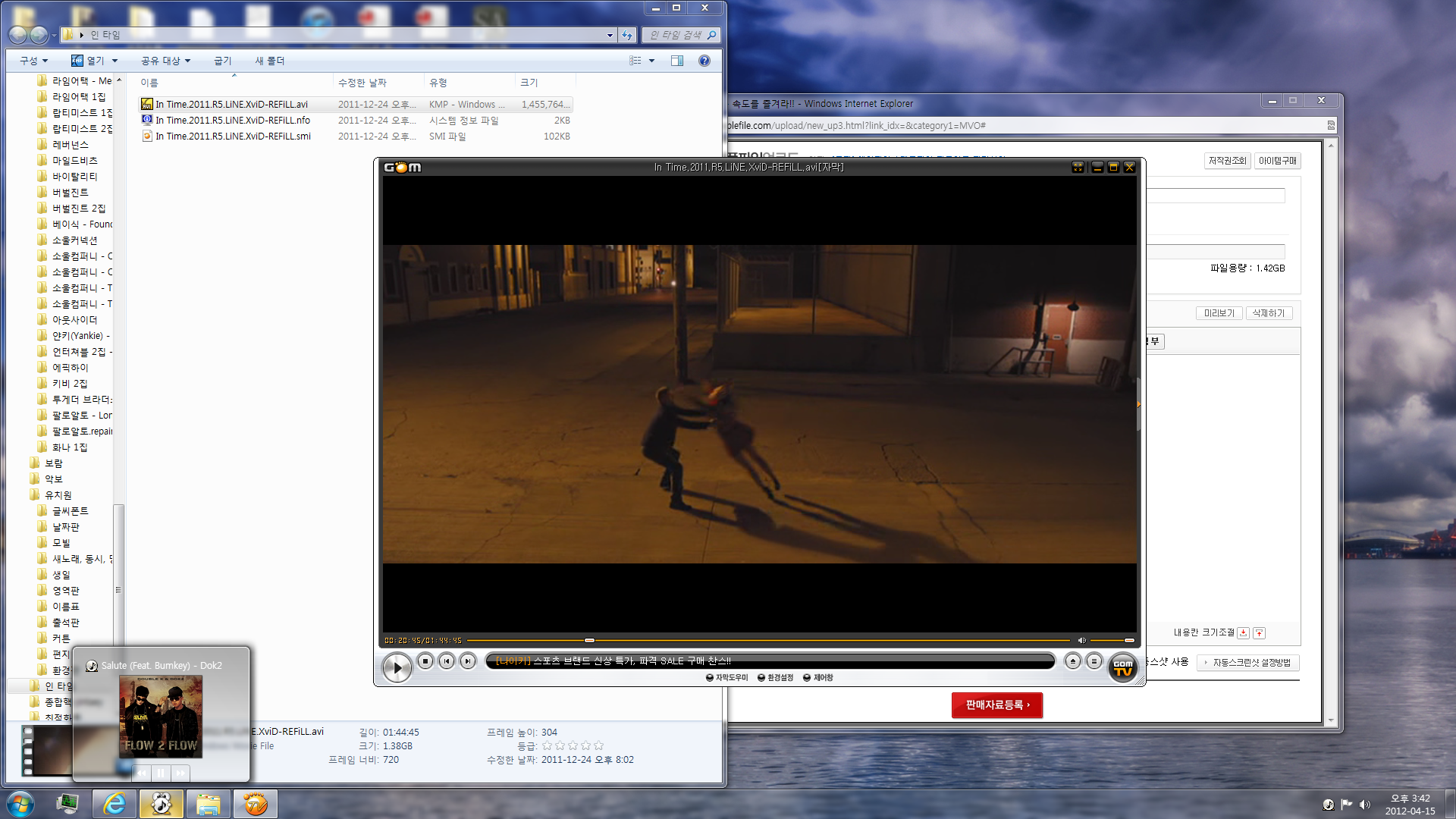Screen dimensions: 1456x819
Task: Stop playback in GOM Player
Action: [x=425, y=661]
